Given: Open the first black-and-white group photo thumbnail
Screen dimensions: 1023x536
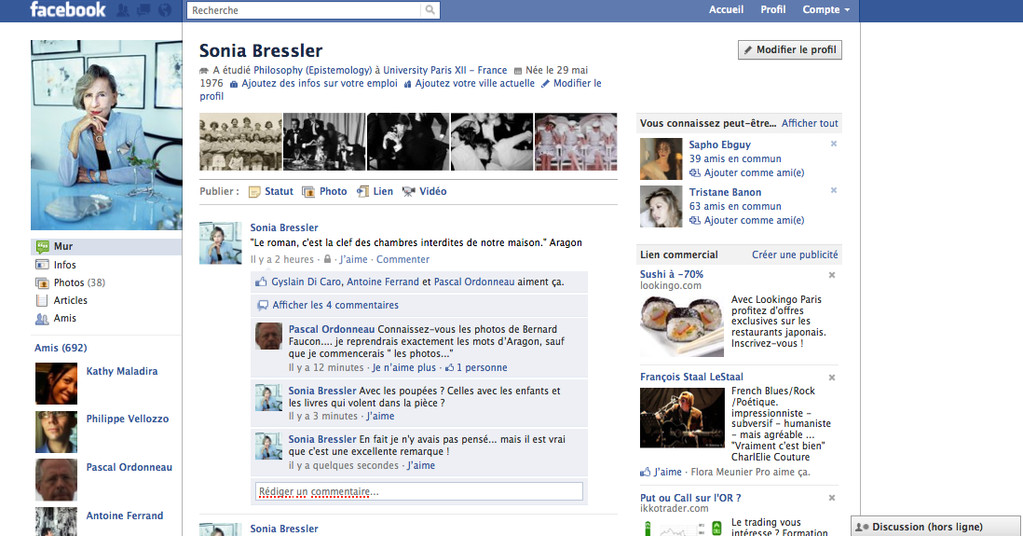Looking at the screenshot, I should (x=241, y=141).
